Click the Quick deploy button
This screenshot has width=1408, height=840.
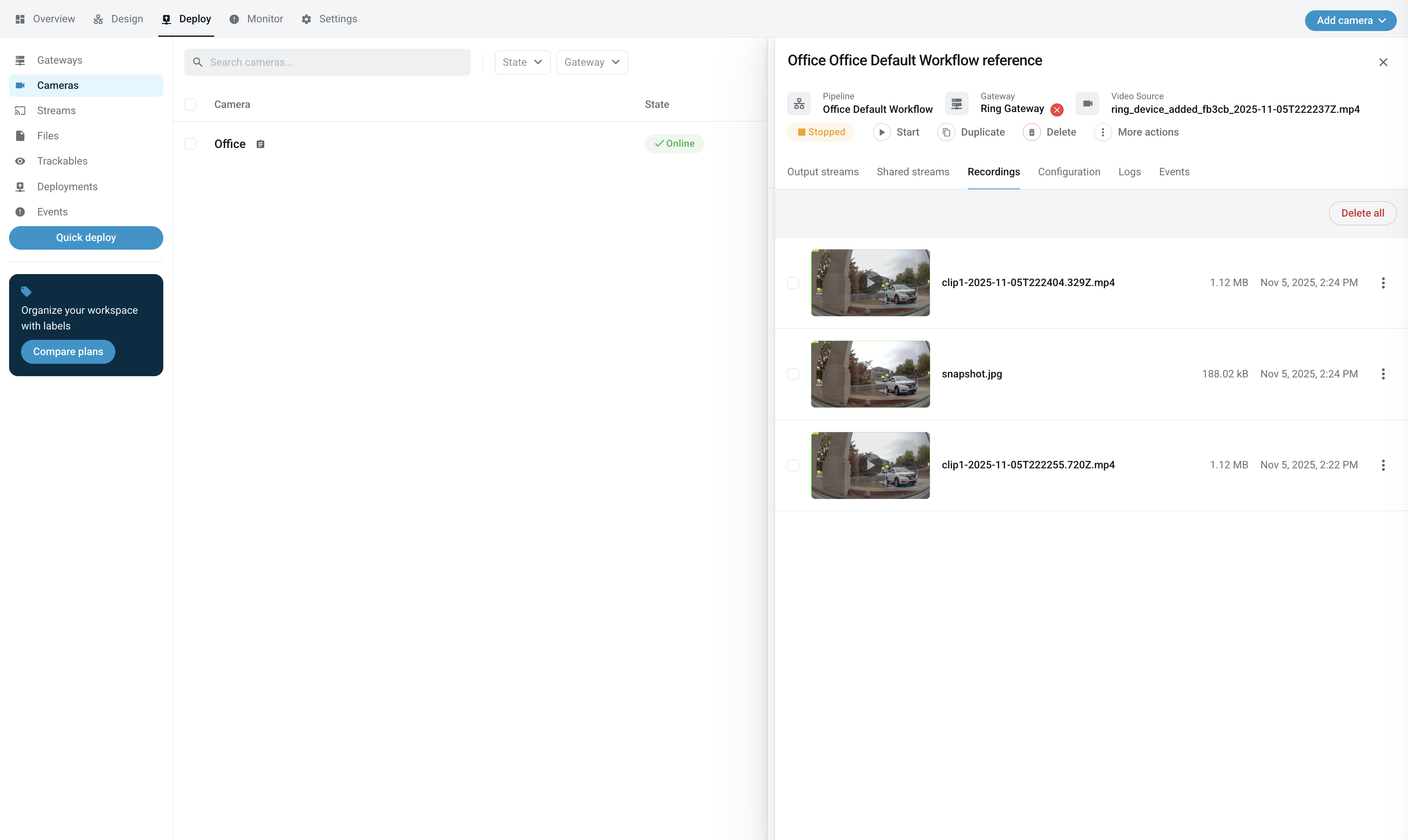pos(86,237)
